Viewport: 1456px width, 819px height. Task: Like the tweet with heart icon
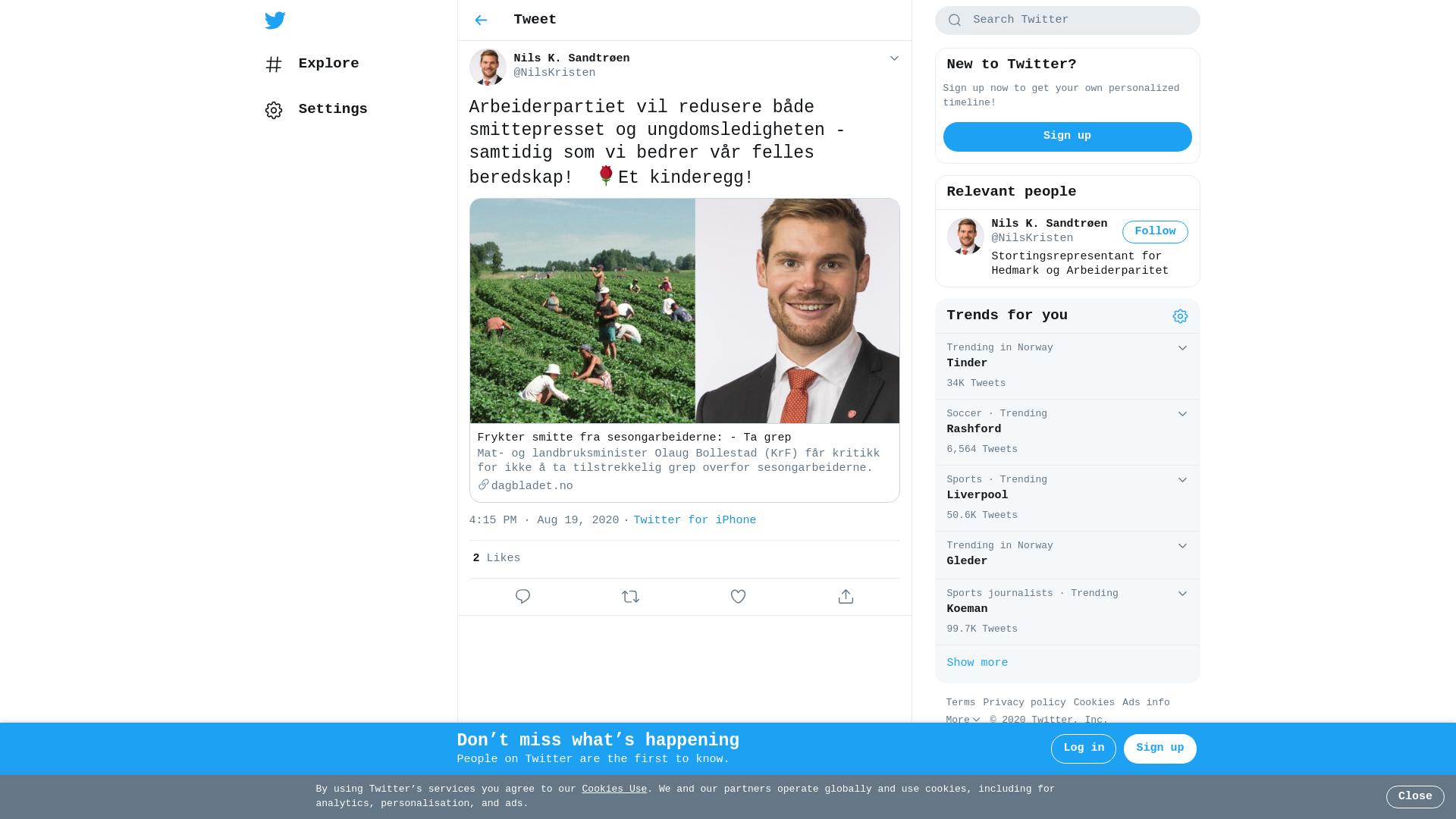[x=738, y=597]
